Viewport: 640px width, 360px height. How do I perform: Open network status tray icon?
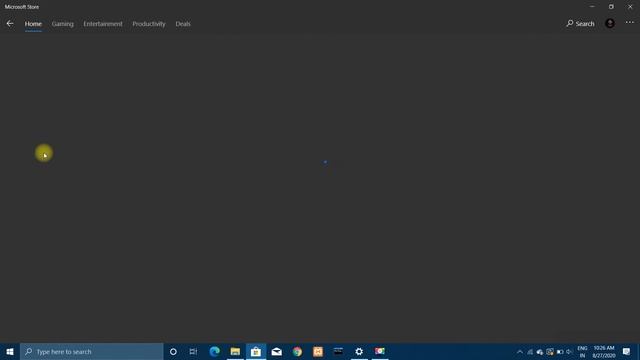(530, 352)
